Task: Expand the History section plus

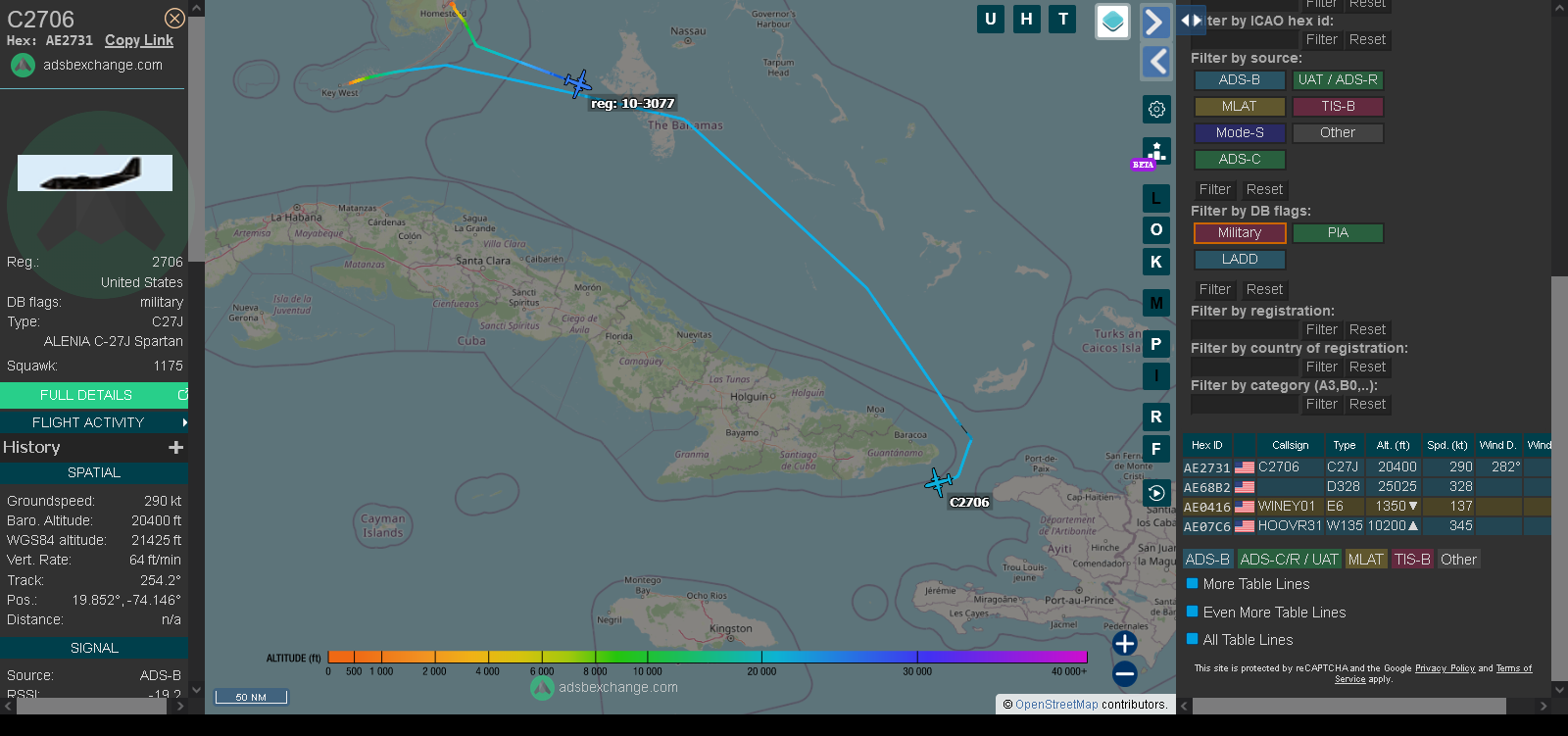Action: coord(176,447)
